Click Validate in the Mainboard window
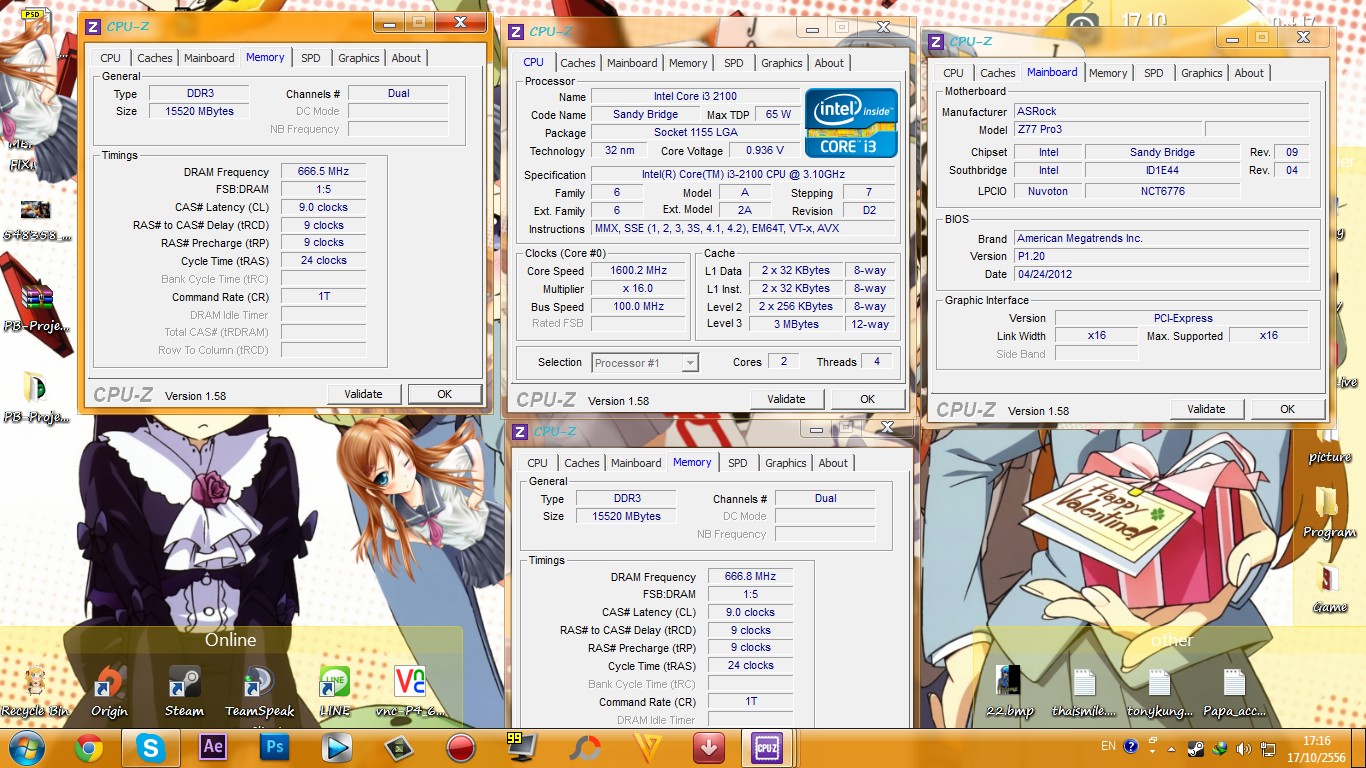Screen dimensions: 1366x768 coord(1206,409)
